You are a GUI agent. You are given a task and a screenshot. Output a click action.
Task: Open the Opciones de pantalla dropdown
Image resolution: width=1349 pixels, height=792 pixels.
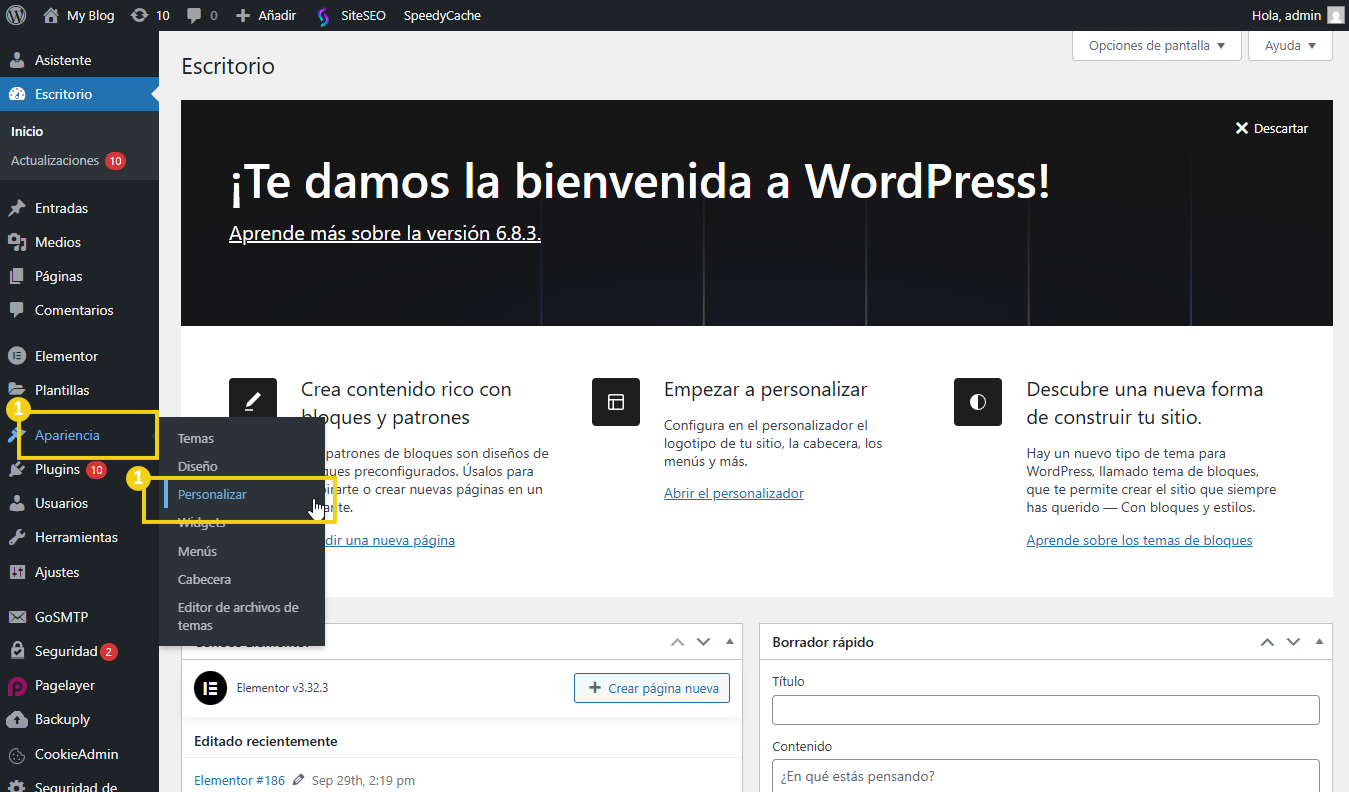pyautogui.click(x=1156, y=45)
